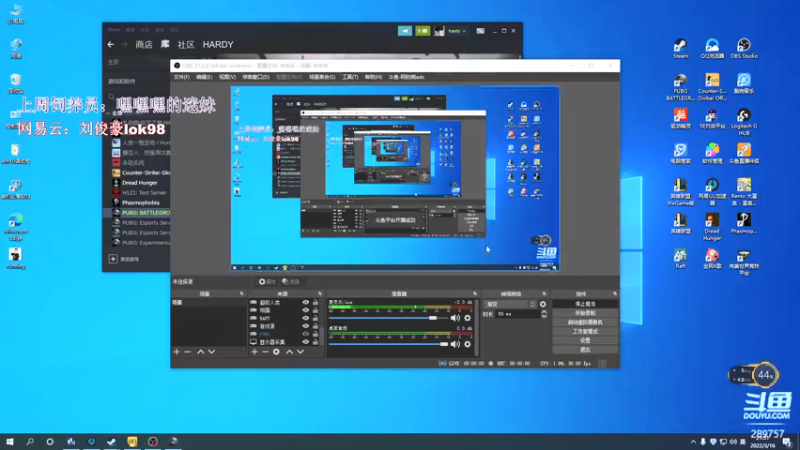Remove selected source with minus icon
800x450 pixels.
pos(265,352)
